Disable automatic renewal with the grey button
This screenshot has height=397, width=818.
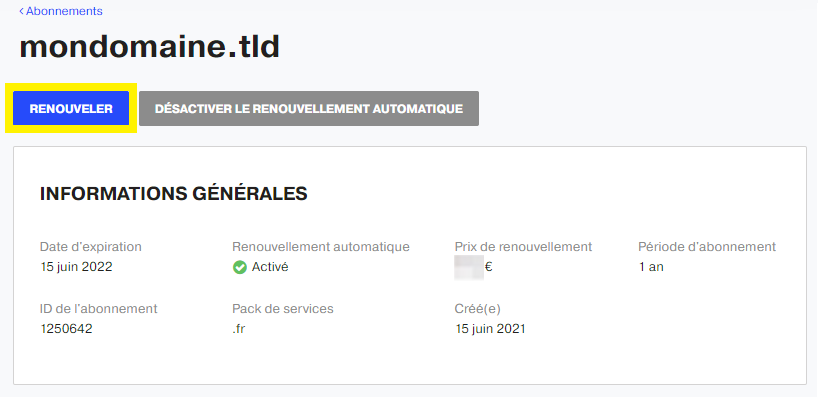click(309, 109)
